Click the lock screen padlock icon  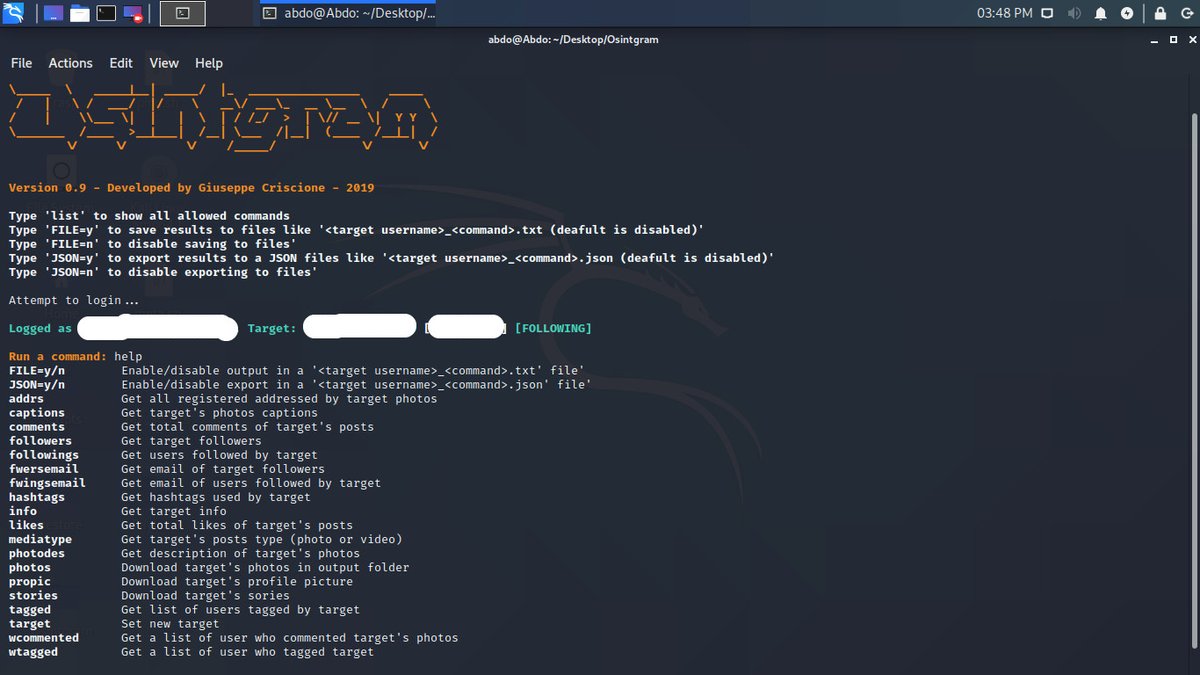click(1160, 13)
